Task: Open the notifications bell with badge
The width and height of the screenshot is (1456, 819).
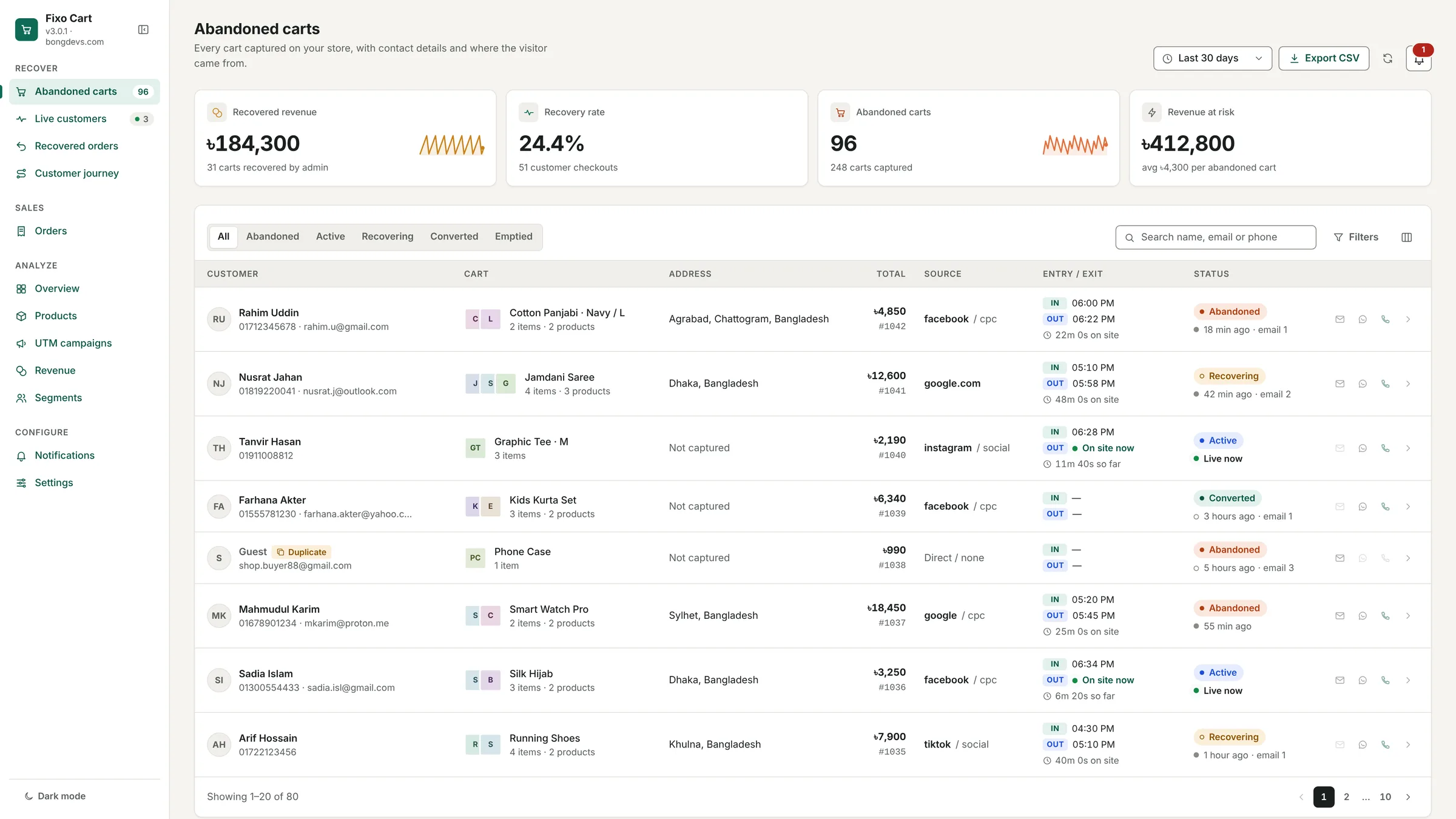Action: (x=1418, y=59)
